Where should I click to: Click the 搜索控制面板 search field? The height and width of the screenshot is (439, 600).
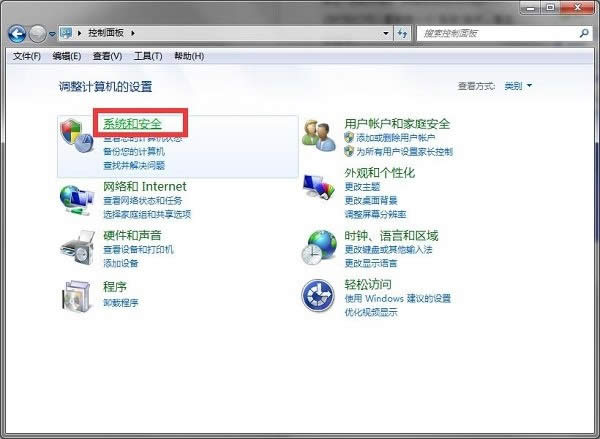490,34
